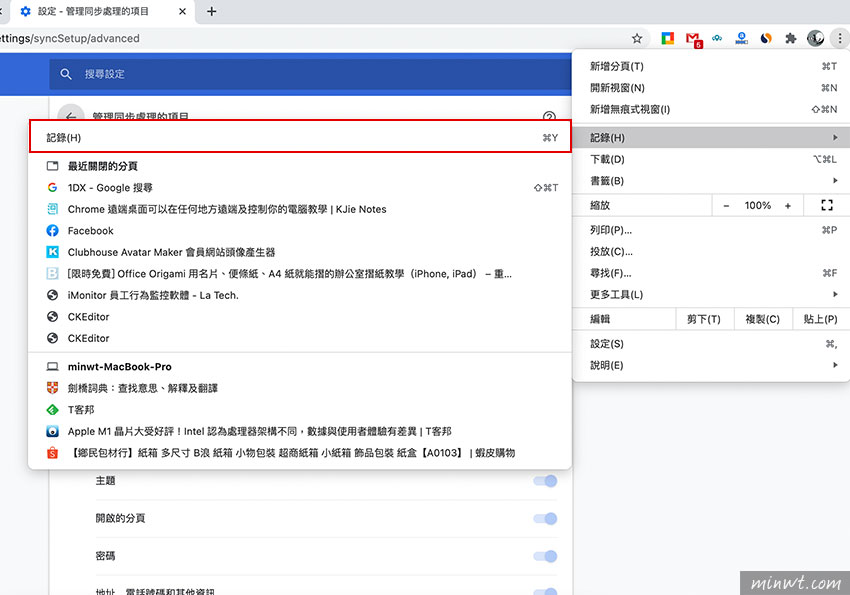Open T客邦 synced tab entry

(x=302, y=410)
